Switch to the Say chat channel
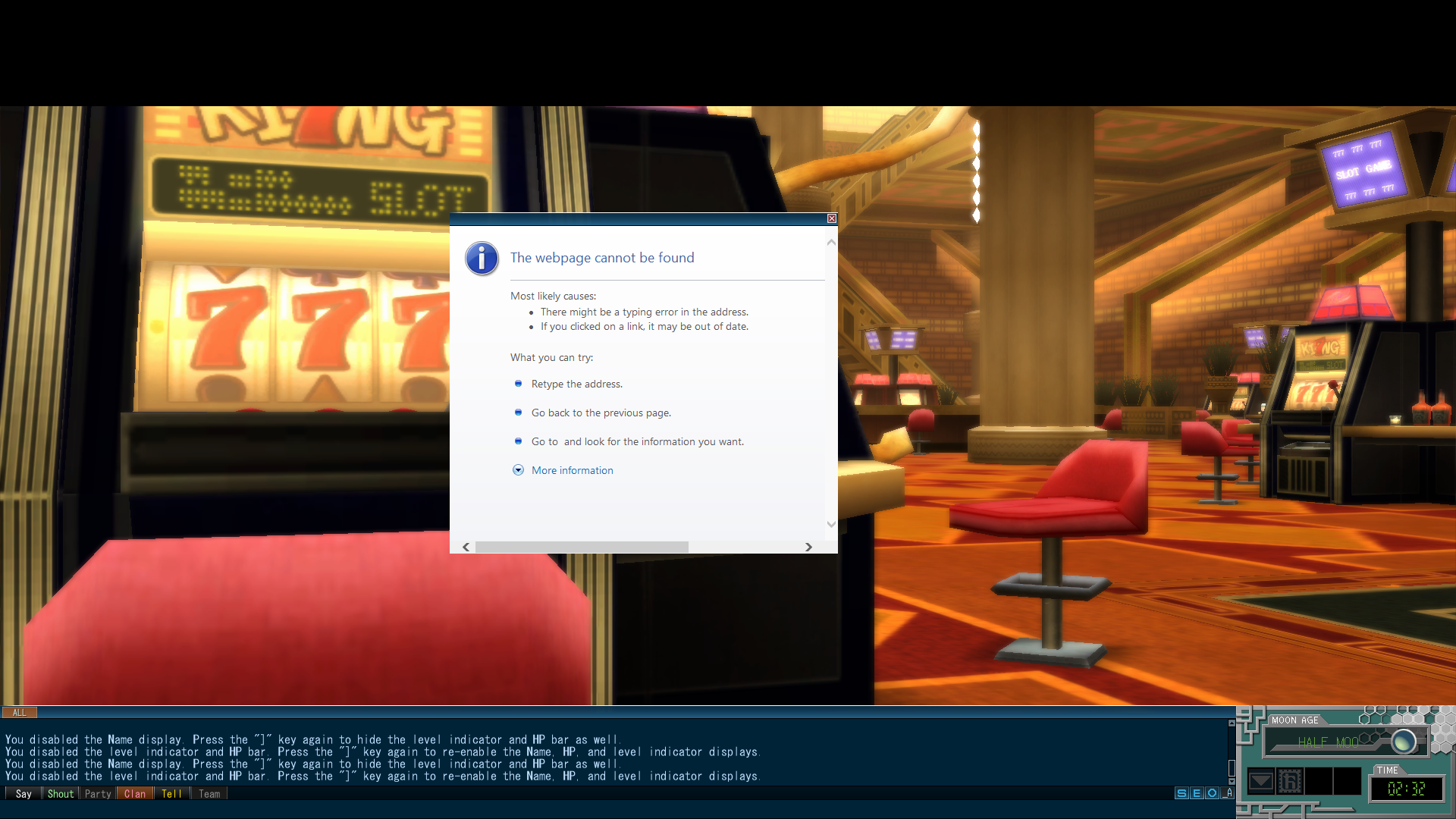Viewport: 1456px width, 819px height. 24,794
